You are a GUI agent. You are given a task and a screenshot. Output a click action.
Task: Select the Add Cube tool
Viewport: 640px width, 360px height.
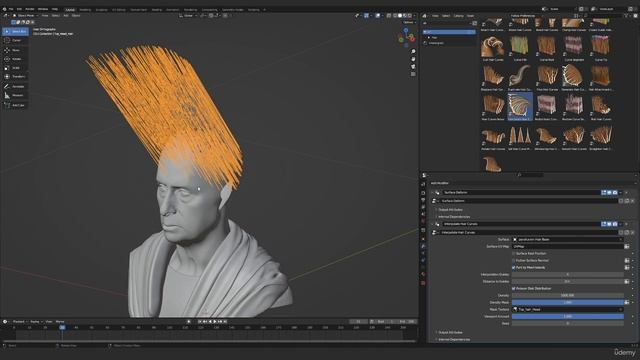tap(15, 105)
